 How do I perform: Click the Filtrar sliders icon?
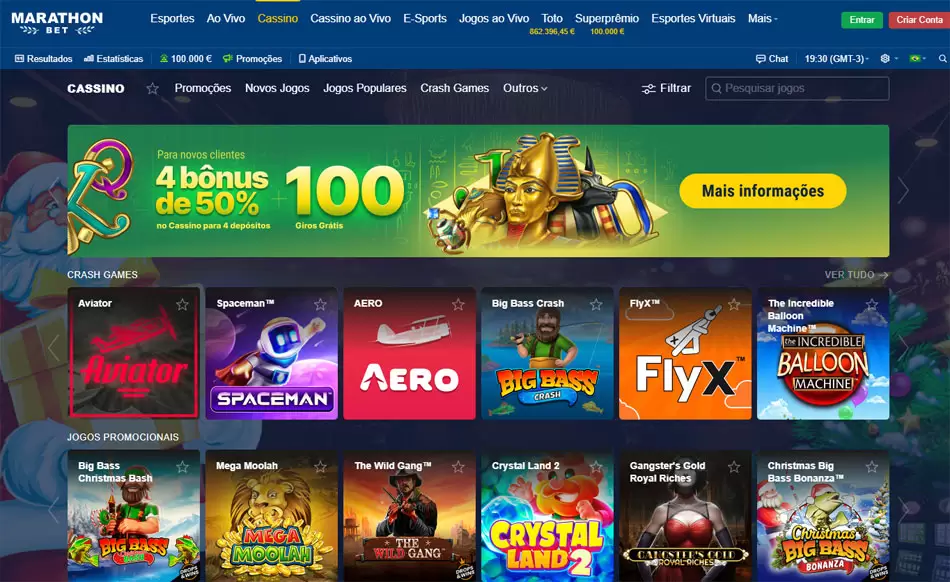[x=648, y=88]
